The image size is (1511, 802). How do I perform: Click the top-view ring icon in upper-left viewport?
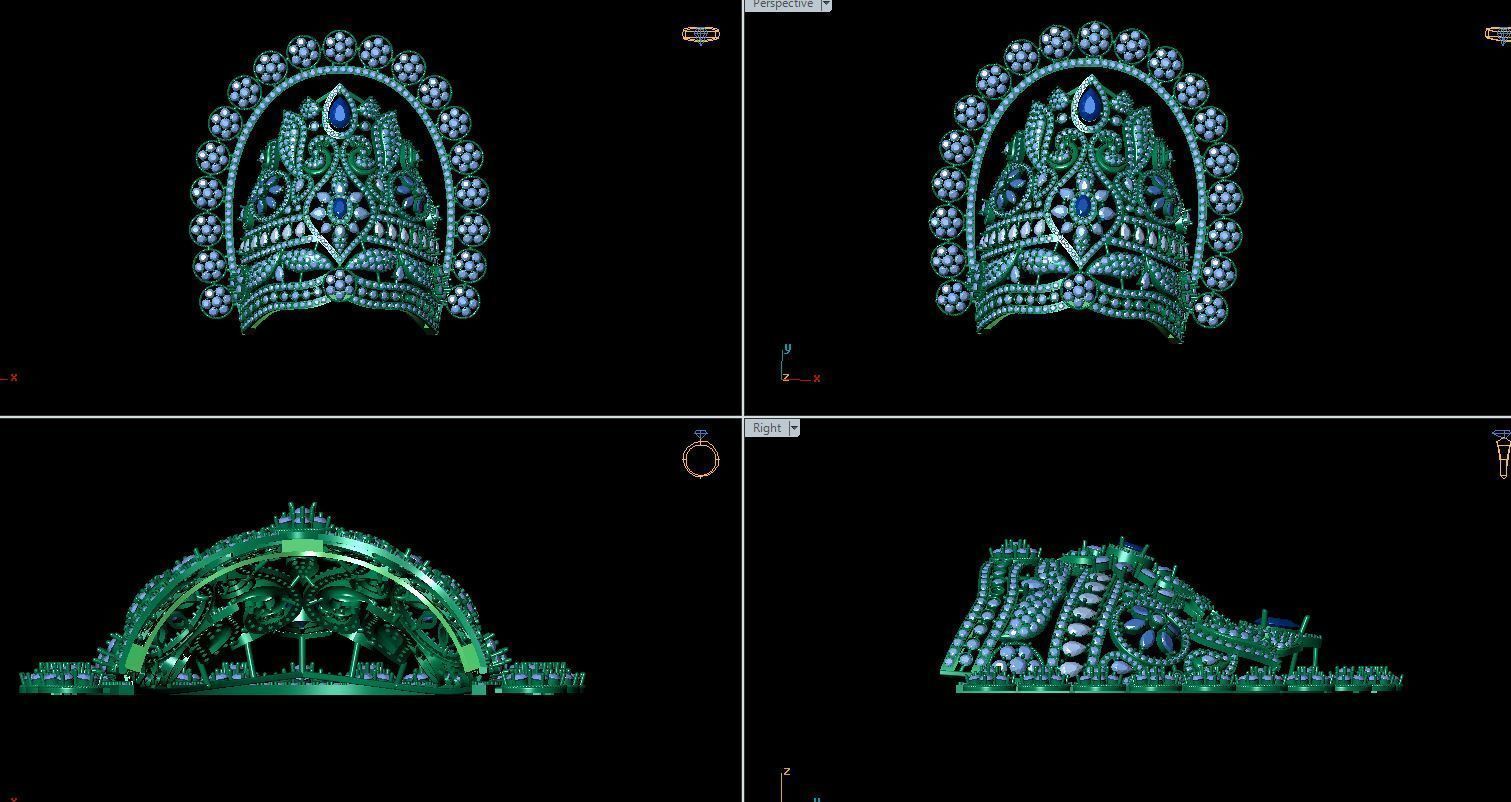pyautogui.click(x=700, y=34)
